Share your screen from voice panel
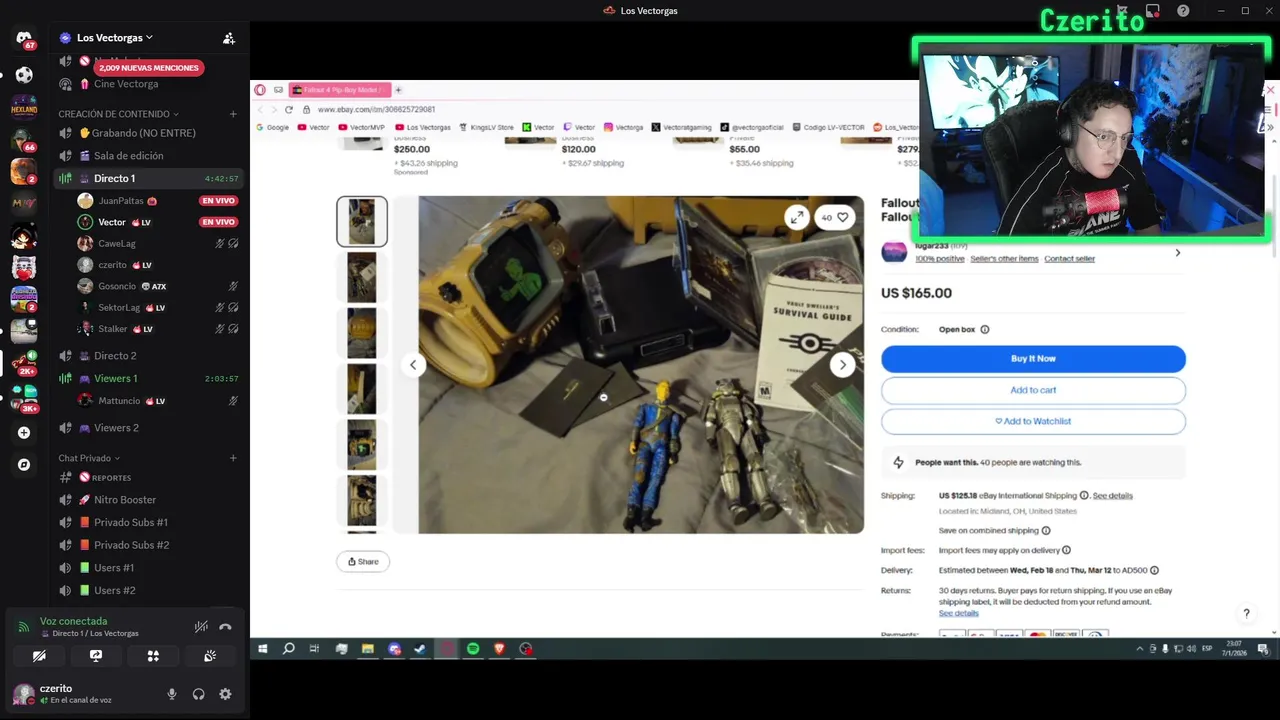1280x720 pixels. pyautogui.click(x=96, y=656)
